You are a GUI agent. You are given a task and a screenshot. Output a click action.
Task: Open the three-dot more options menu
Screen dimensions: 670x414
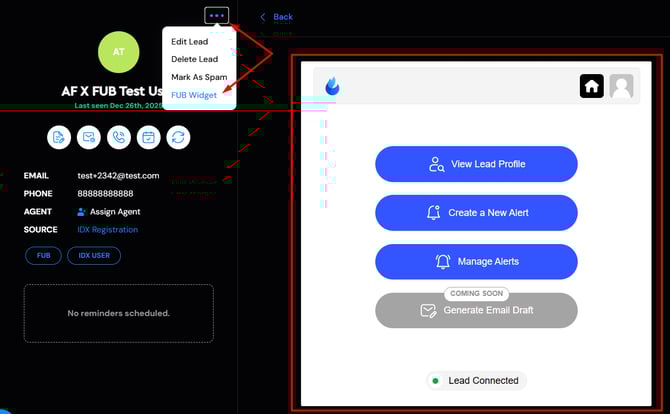(x=217, y=15)
